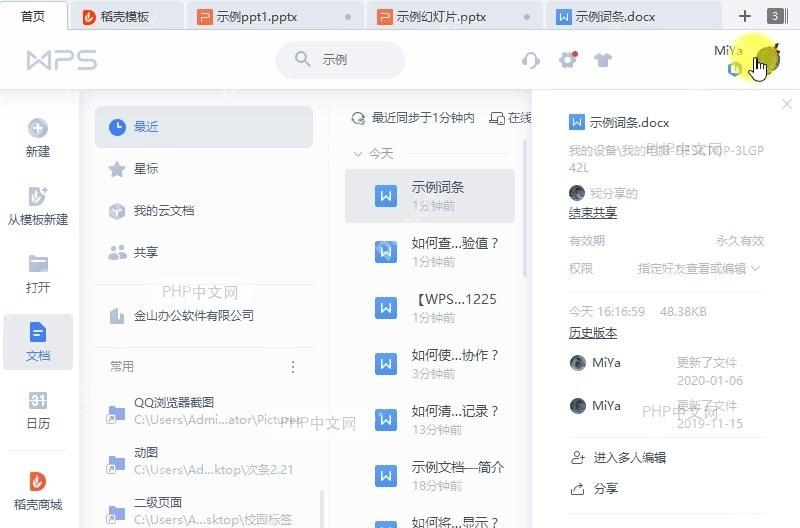This screenshot has width=800, height=528.
Task: Click the 结束共享 link
Action: pyautogui.click(x=593, y=213)
